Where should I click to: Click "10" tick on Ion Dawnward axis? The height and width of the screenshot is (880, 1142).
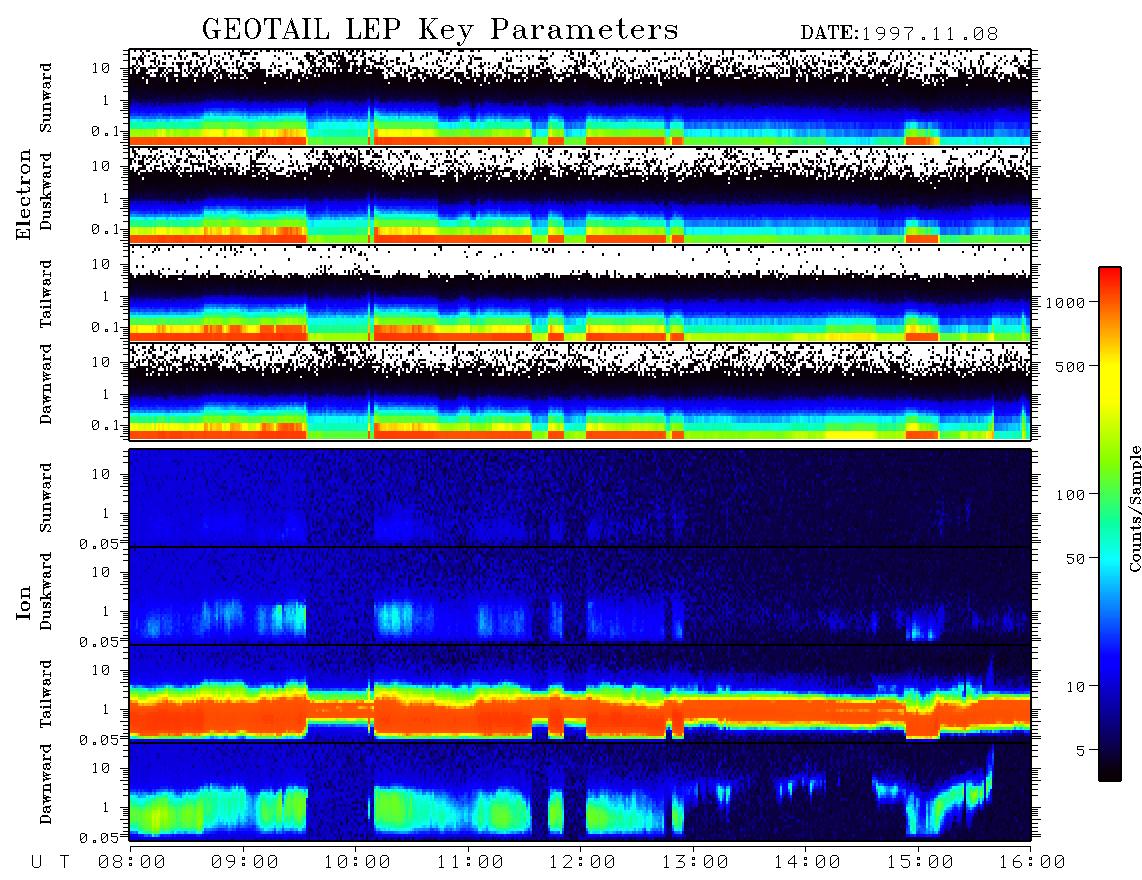coord(101,768)
